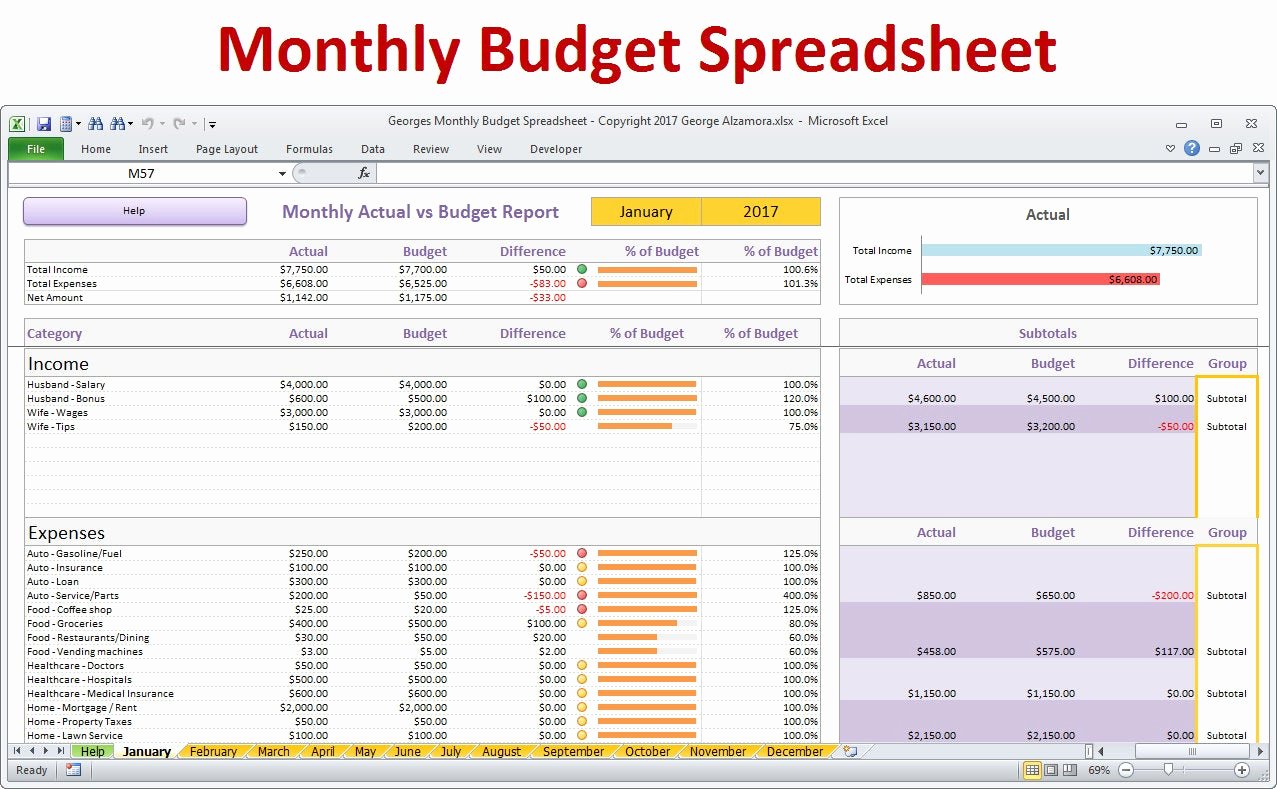
Task: Open the second Find icon's dropdown arrow
Action: tap(130, 125)
